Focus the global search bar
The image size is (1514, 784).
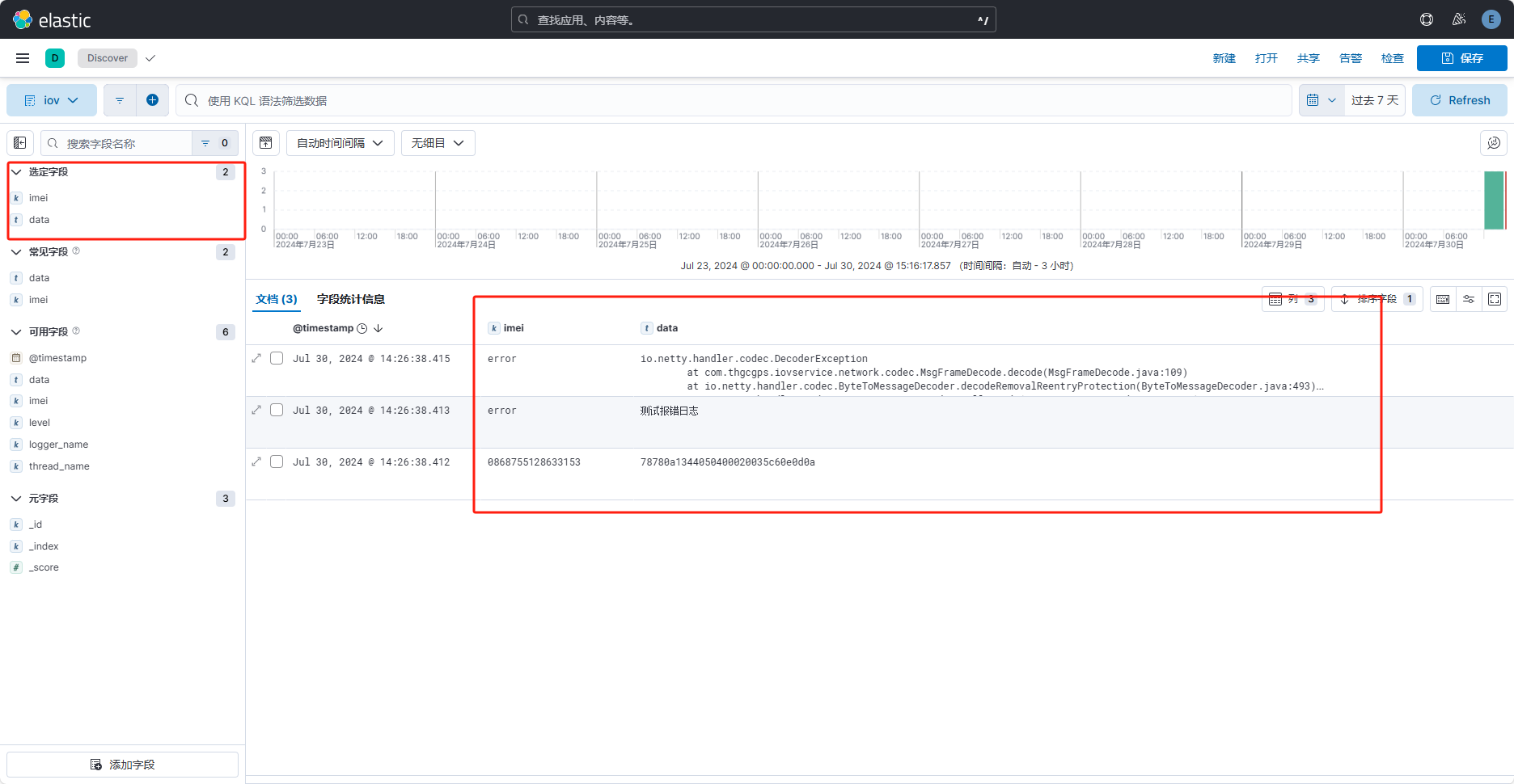tap(753, 19)
